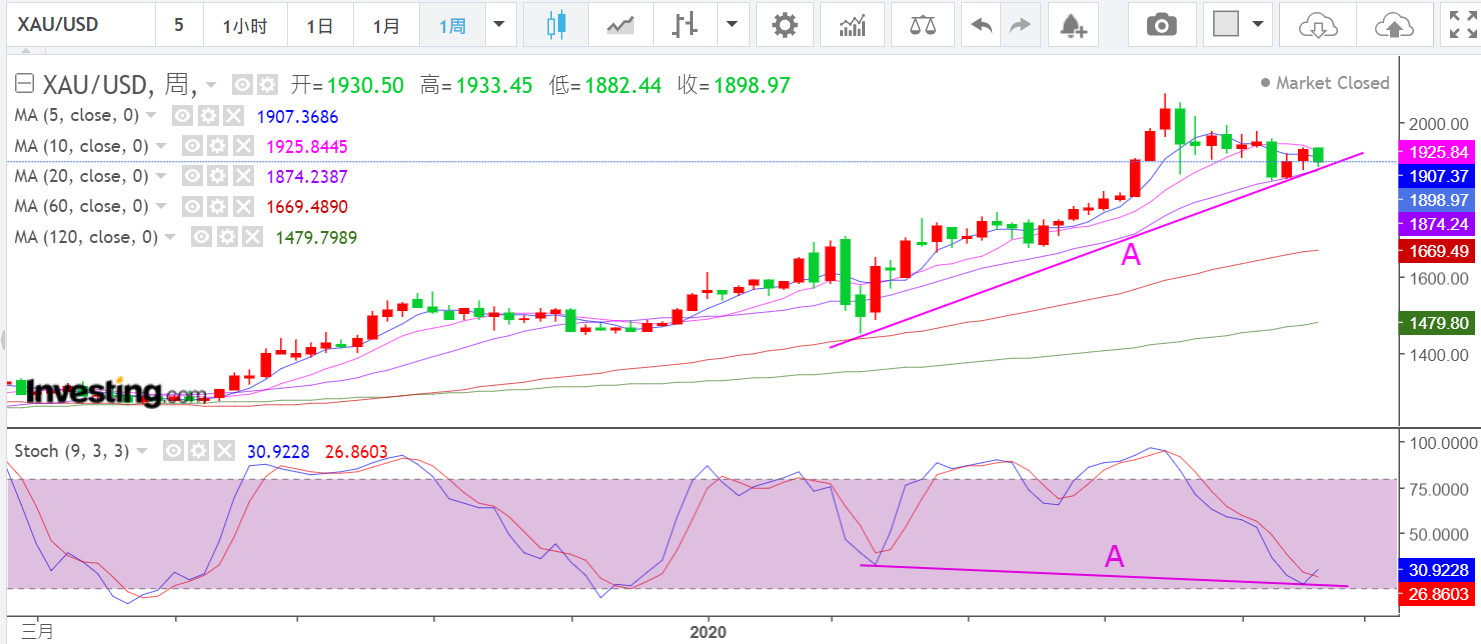
Task: Select the 1日 timeframe
Action: (320, 25)
